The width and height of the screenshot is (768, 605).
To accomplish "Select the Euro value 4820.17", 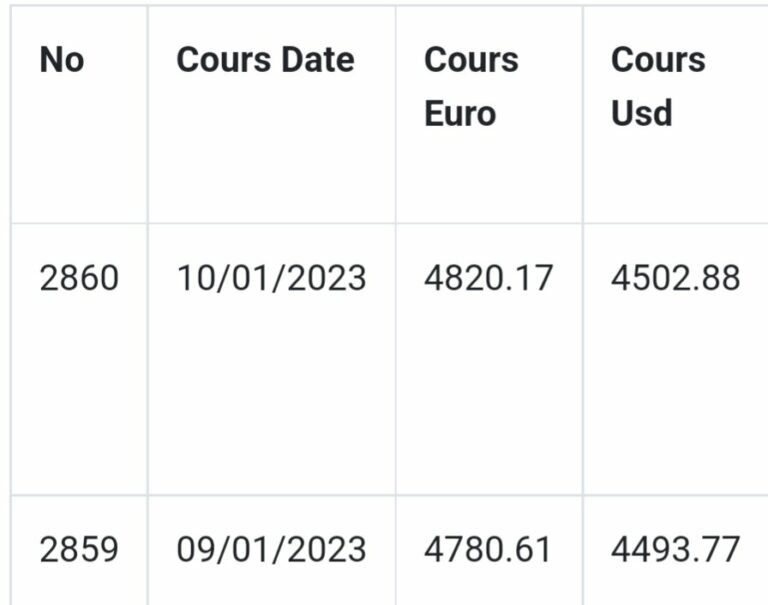I will [x=488, y=278].
